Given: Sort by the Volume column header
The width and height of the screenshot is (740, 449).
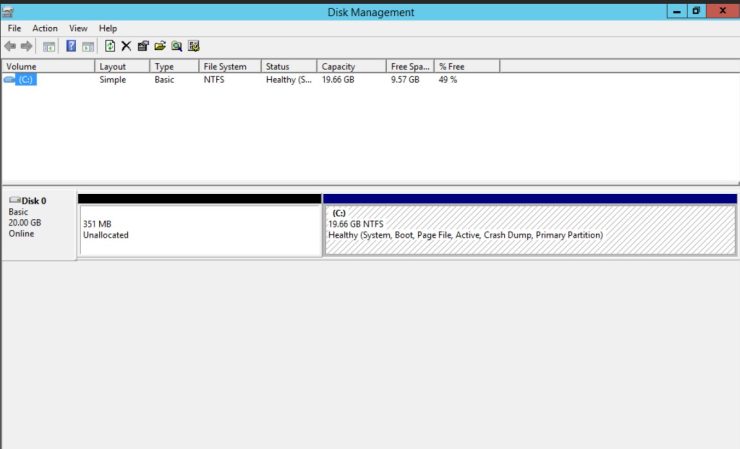Looking at the screenshot, I should click(x=48, y=67).
